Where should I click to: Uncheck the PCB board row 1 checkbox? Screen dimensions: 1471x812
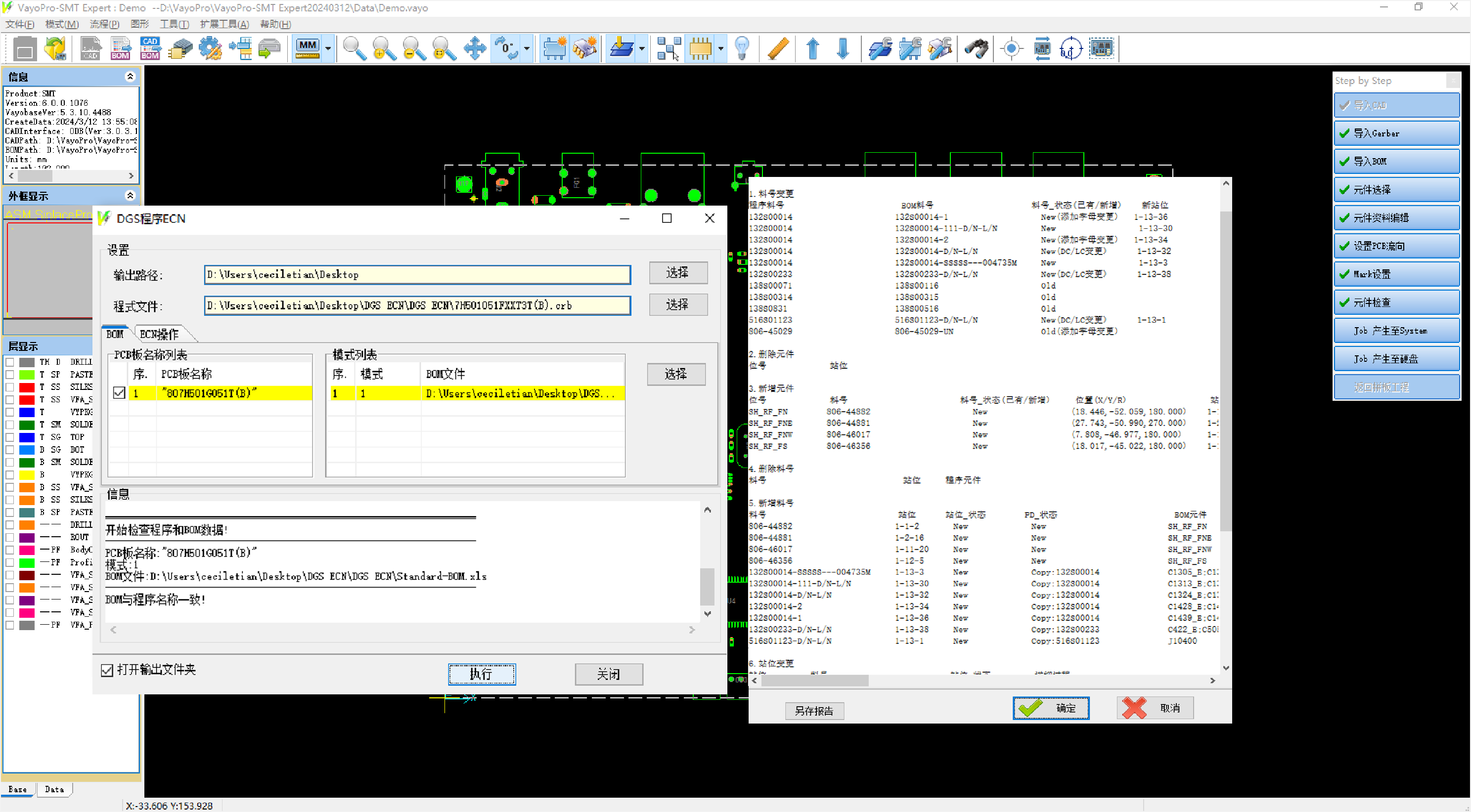point(119,392)
